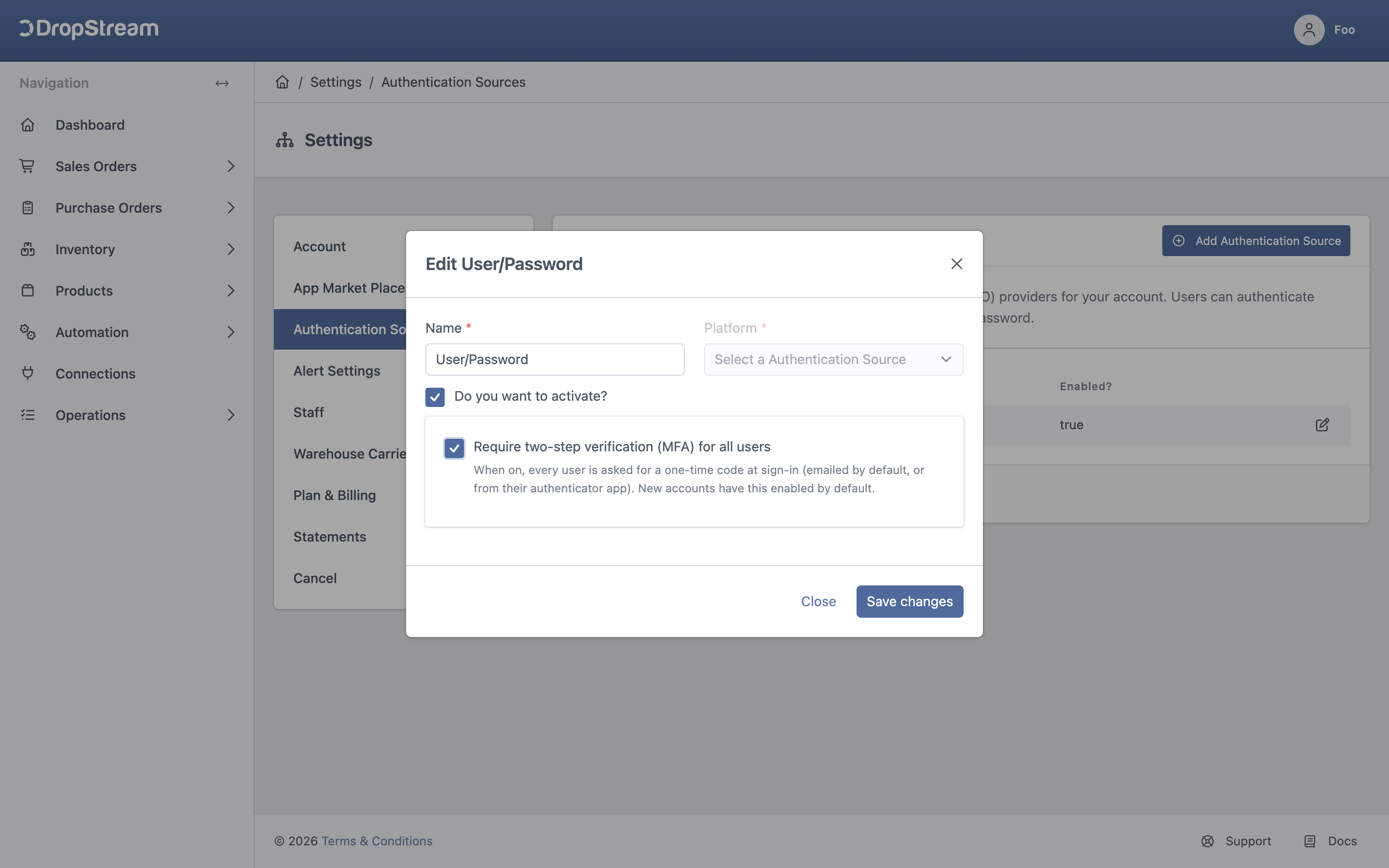Click the Settings sitemap icon

click(285, 140)
